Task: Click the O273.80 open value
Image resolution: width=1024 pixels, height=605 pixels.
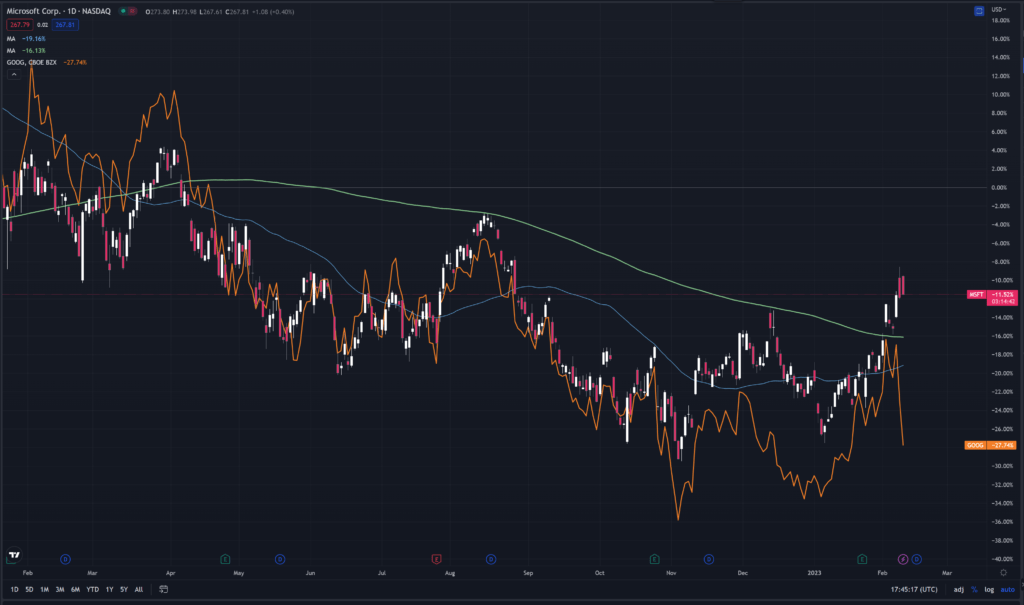Action: point(157,12)
